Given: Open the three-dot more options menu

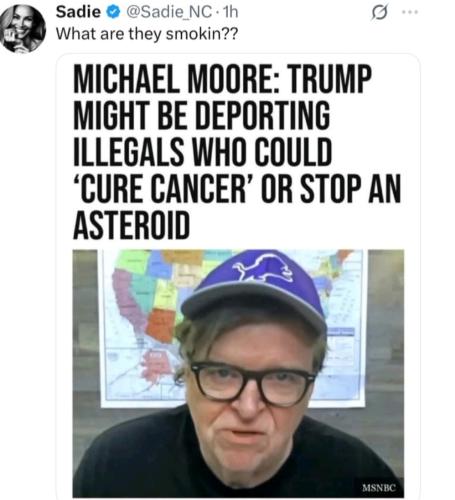Looking at the screenshot, I should [410, 12].
